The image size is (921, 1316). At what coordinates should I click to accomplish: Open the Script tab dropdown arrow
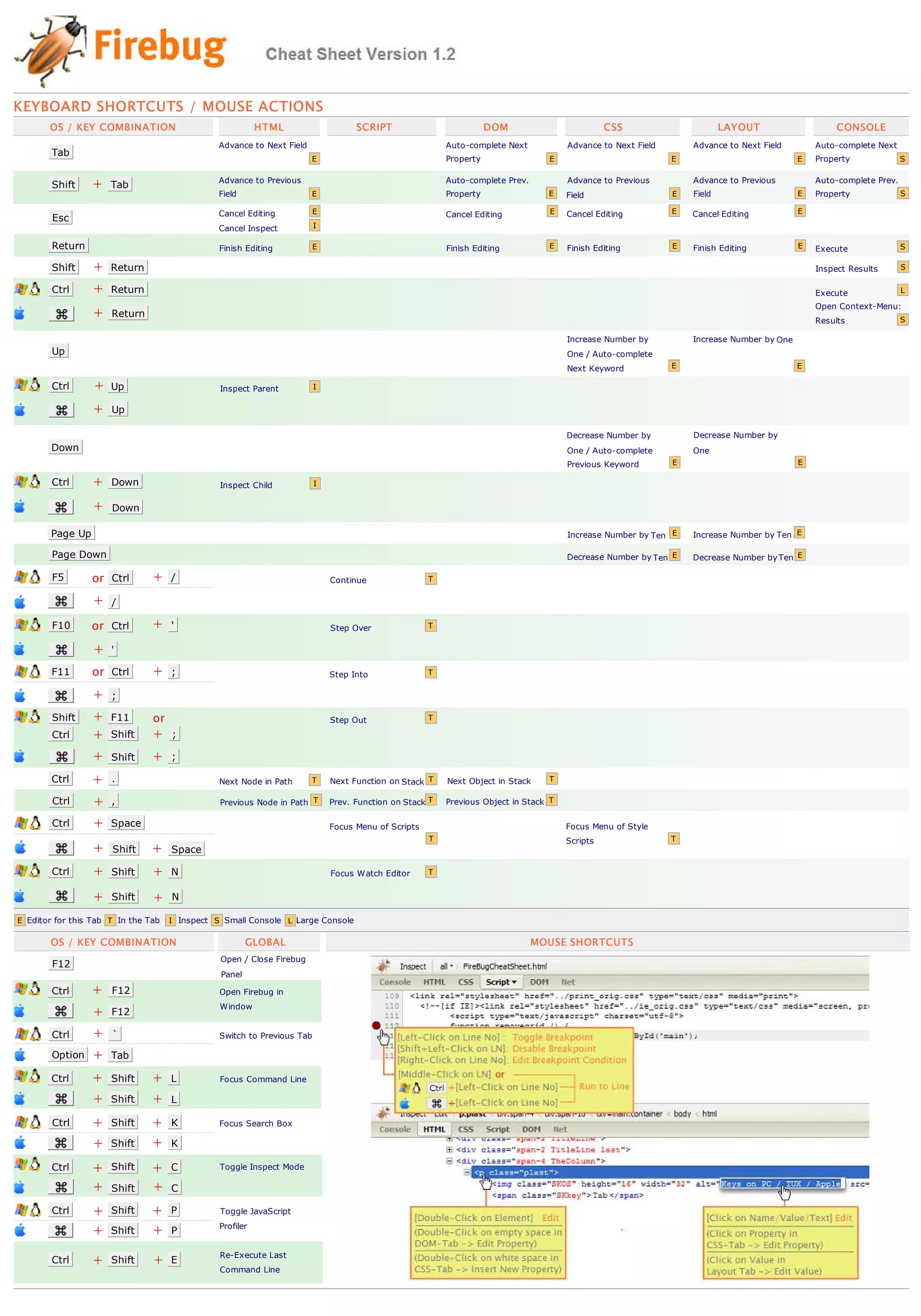tap(514, 983)
